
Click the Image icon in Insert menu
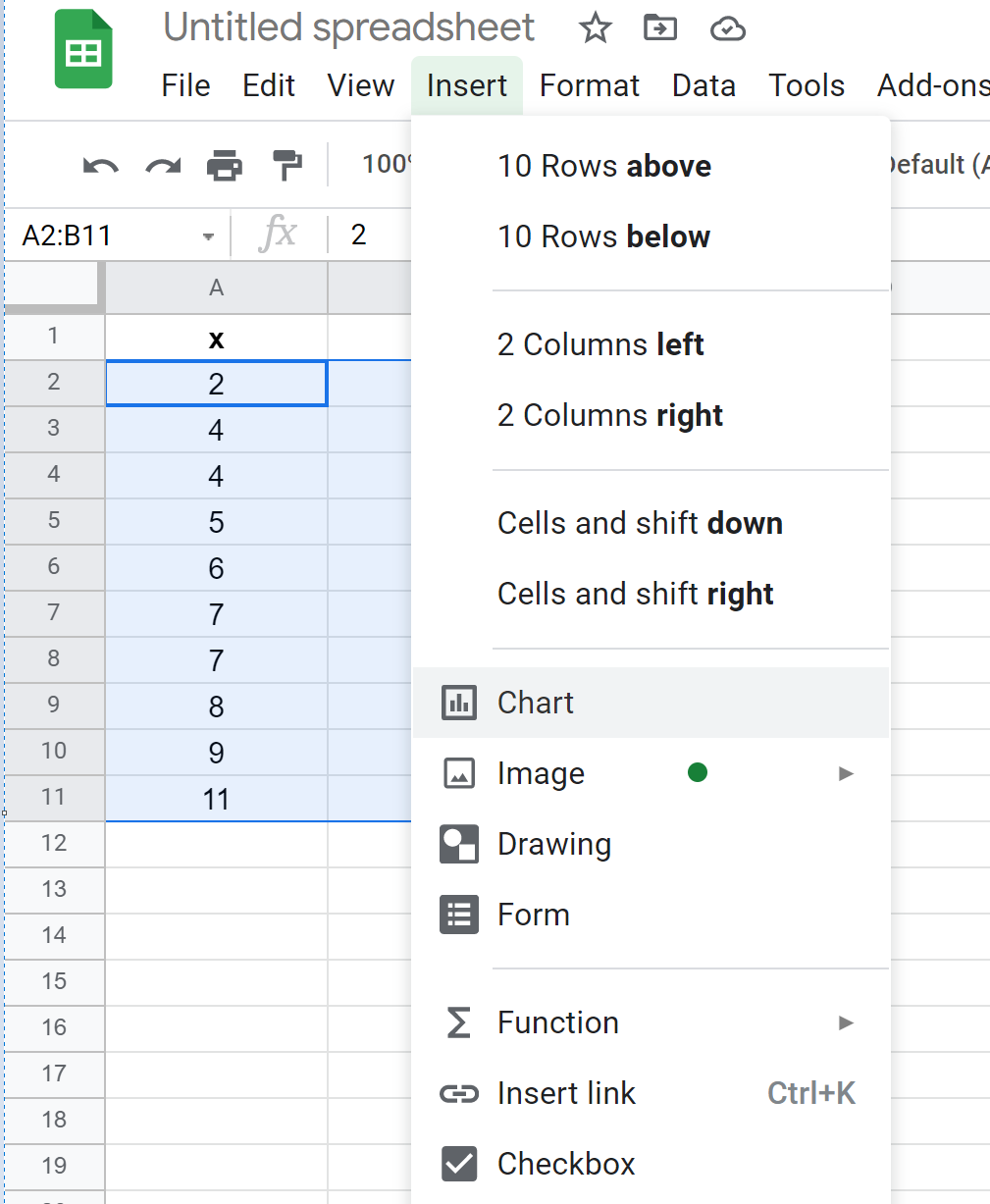(458, 772)
